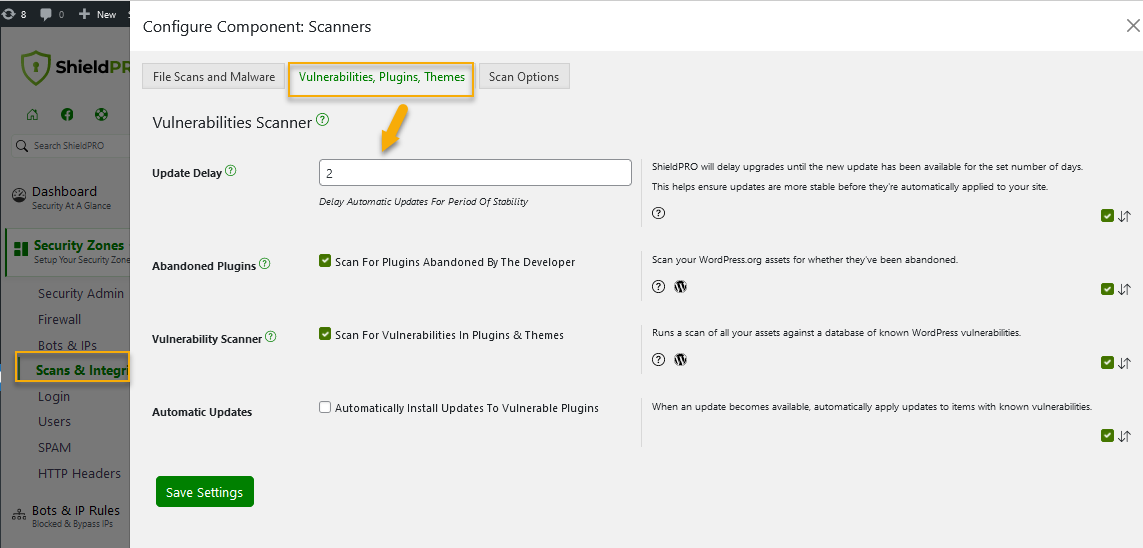
Task: Open help icon beside Update Delay label
Action: [230, 171]
